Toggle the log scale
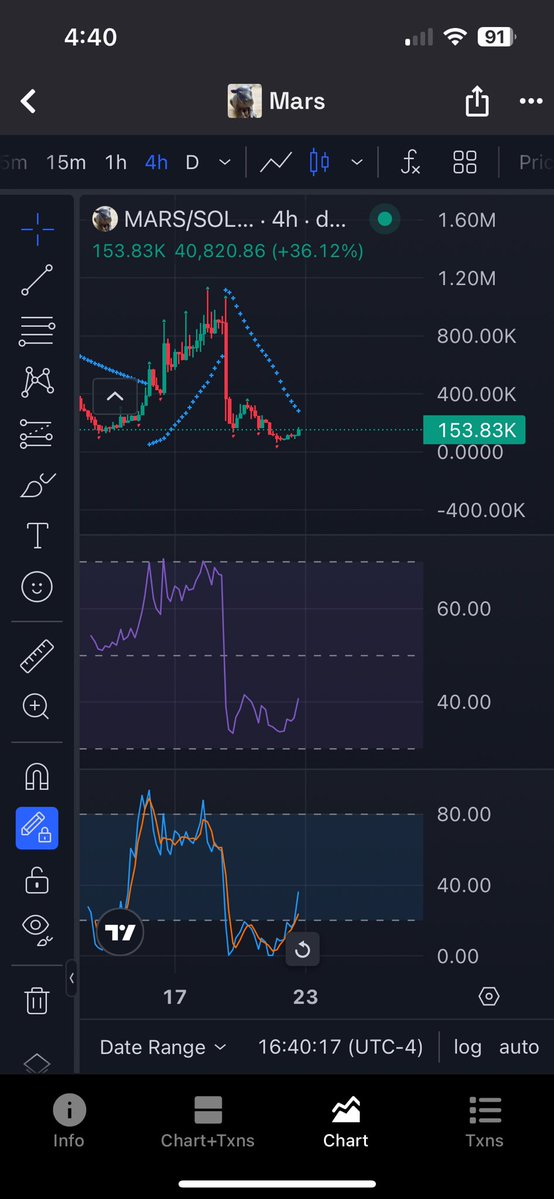The width and height of the screenshot is (554, 1199). [468, 1048]
